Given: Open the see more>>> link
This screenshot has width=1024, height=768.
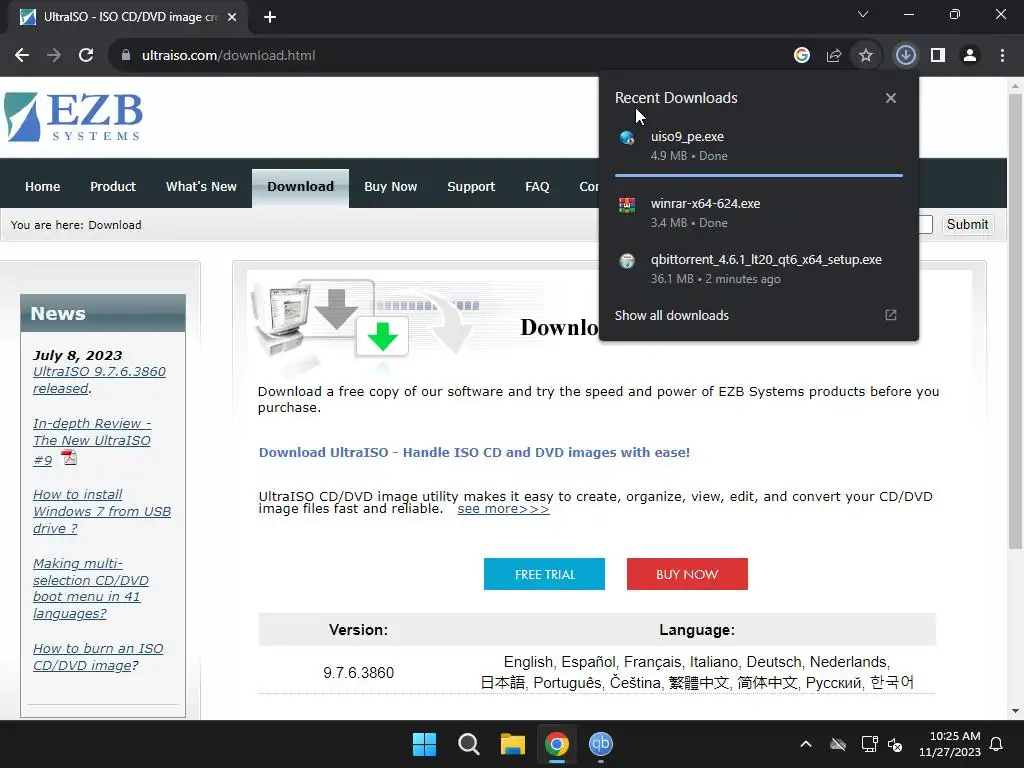Looking at the screenshot, I should 503,509.
